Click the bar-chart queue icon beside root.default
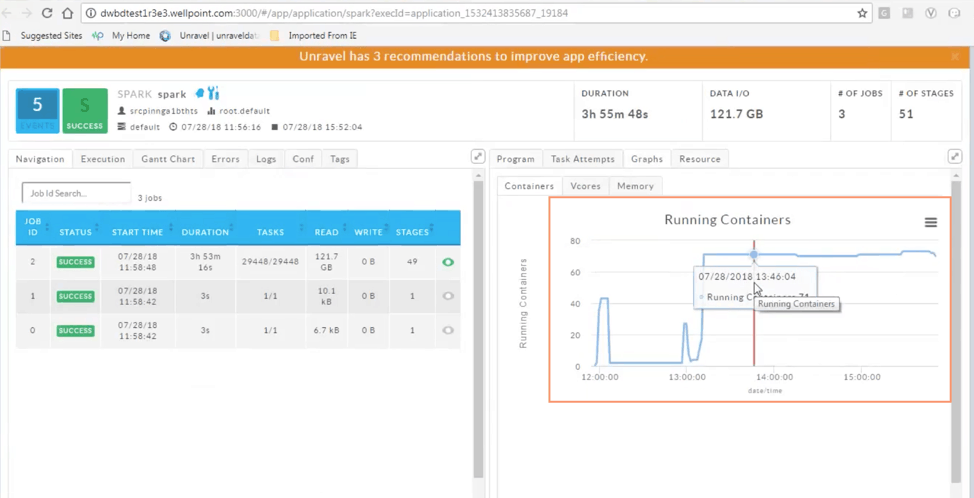This screenshot has height=498, width=974. pyautogui.click(x=211, y=111)
